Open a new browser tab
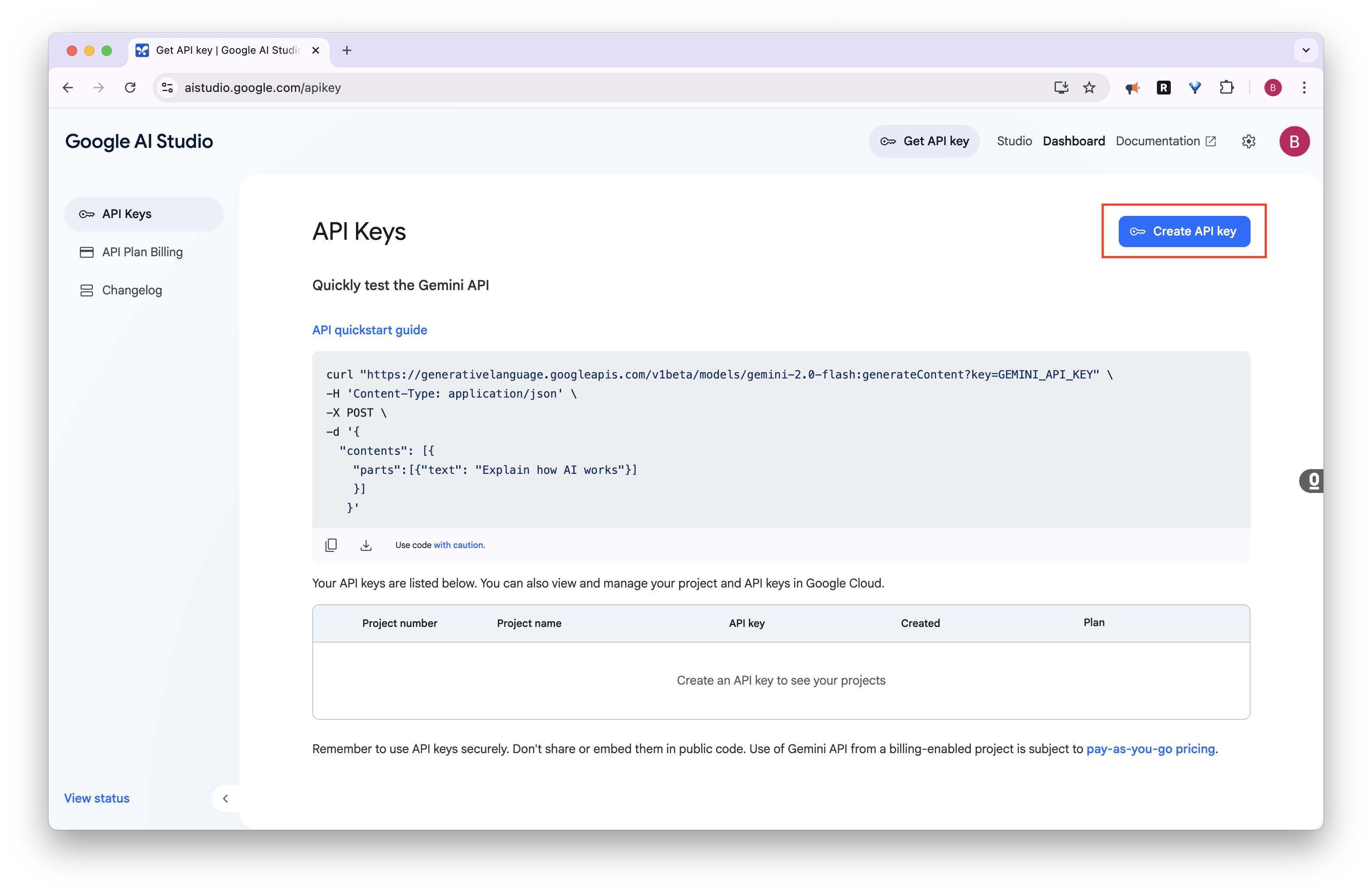Viewport: 1372px width, 894px height. click(x=346, y=51)
